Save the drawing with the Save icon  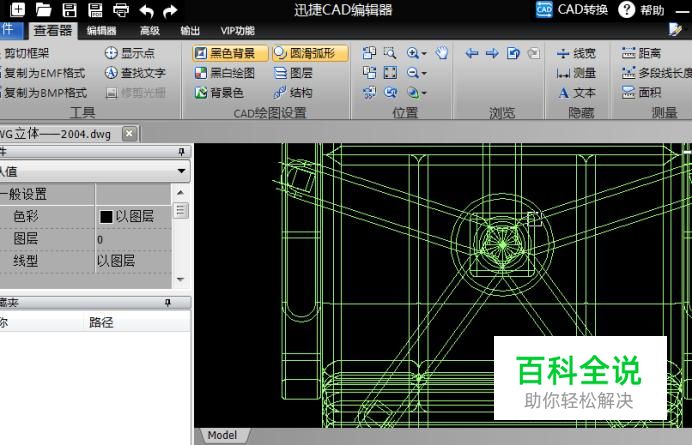point(69,9)
